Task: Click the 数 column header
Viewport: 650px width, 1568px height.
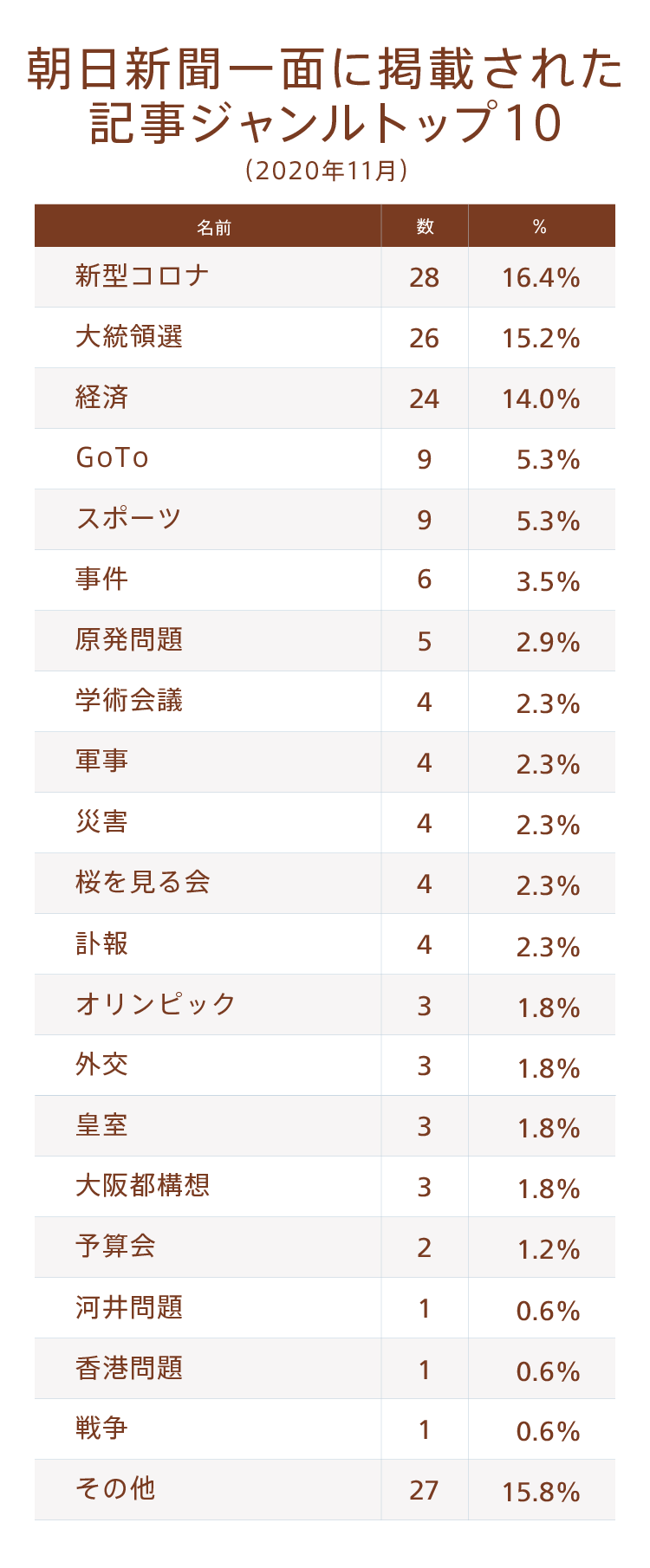Action: pyautogui.click(x=425, y=227)
